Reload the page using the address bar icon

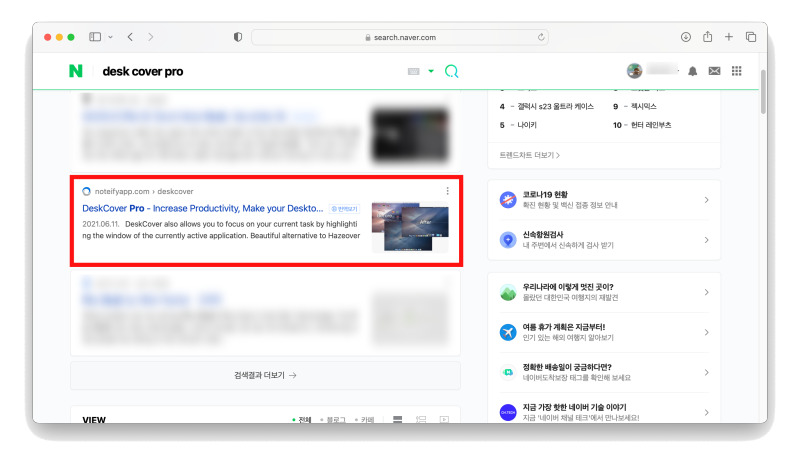click(x=541, y=37)
